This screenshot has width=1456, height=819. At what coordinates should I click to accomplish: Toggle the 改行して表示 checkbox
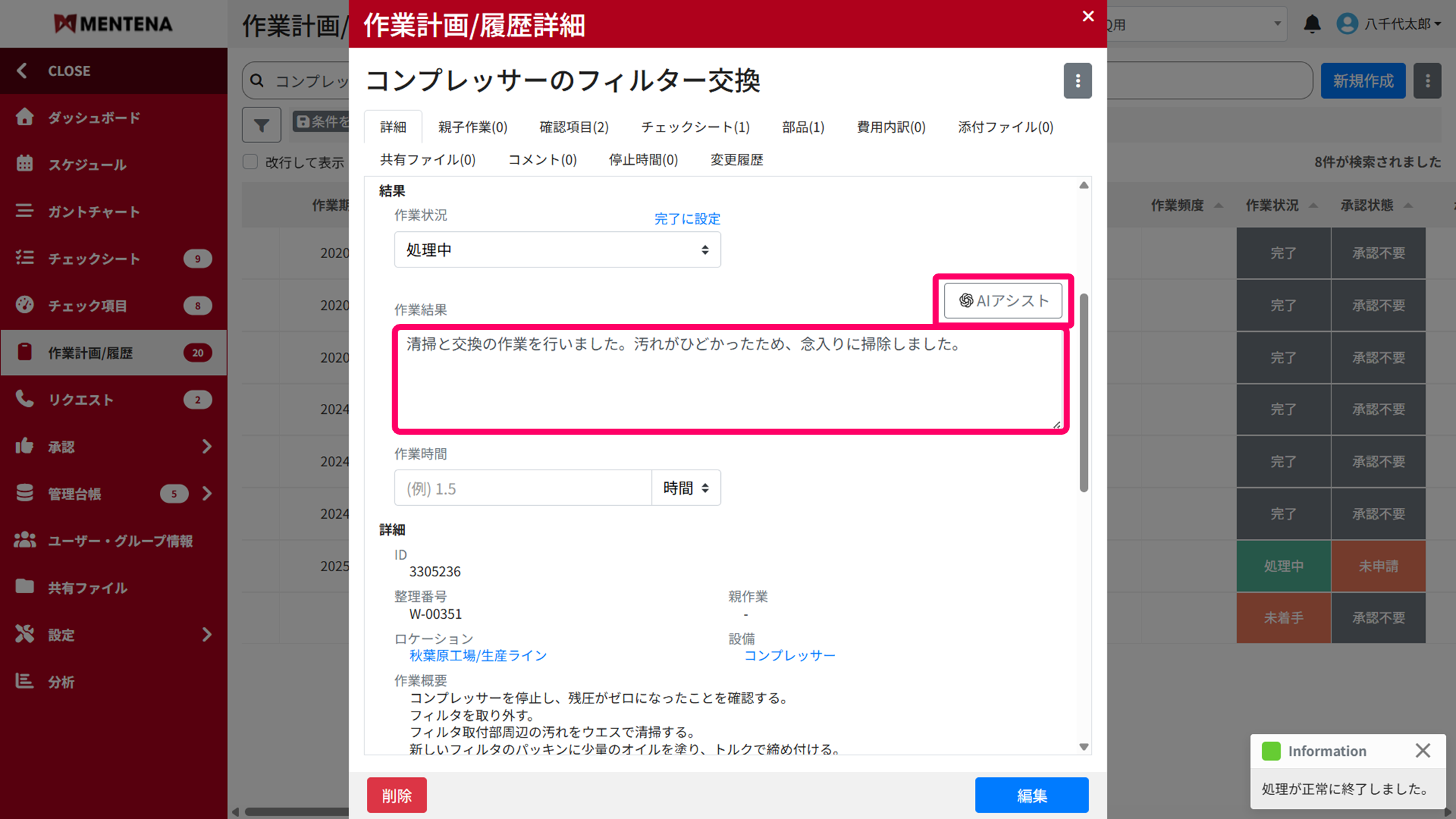251,162
